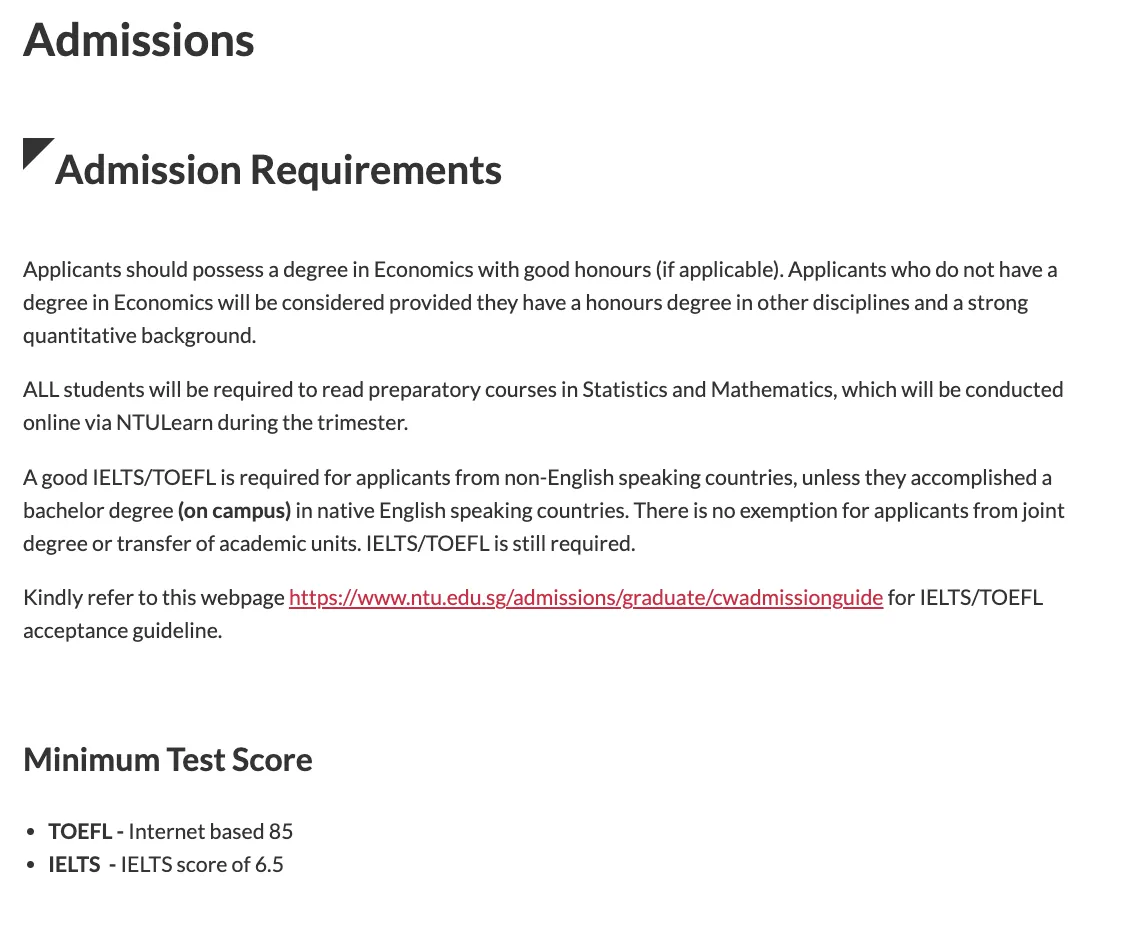
Task: Click the bold "(on campus)" text
Action: pyautogui.click(x=234, y=511)
